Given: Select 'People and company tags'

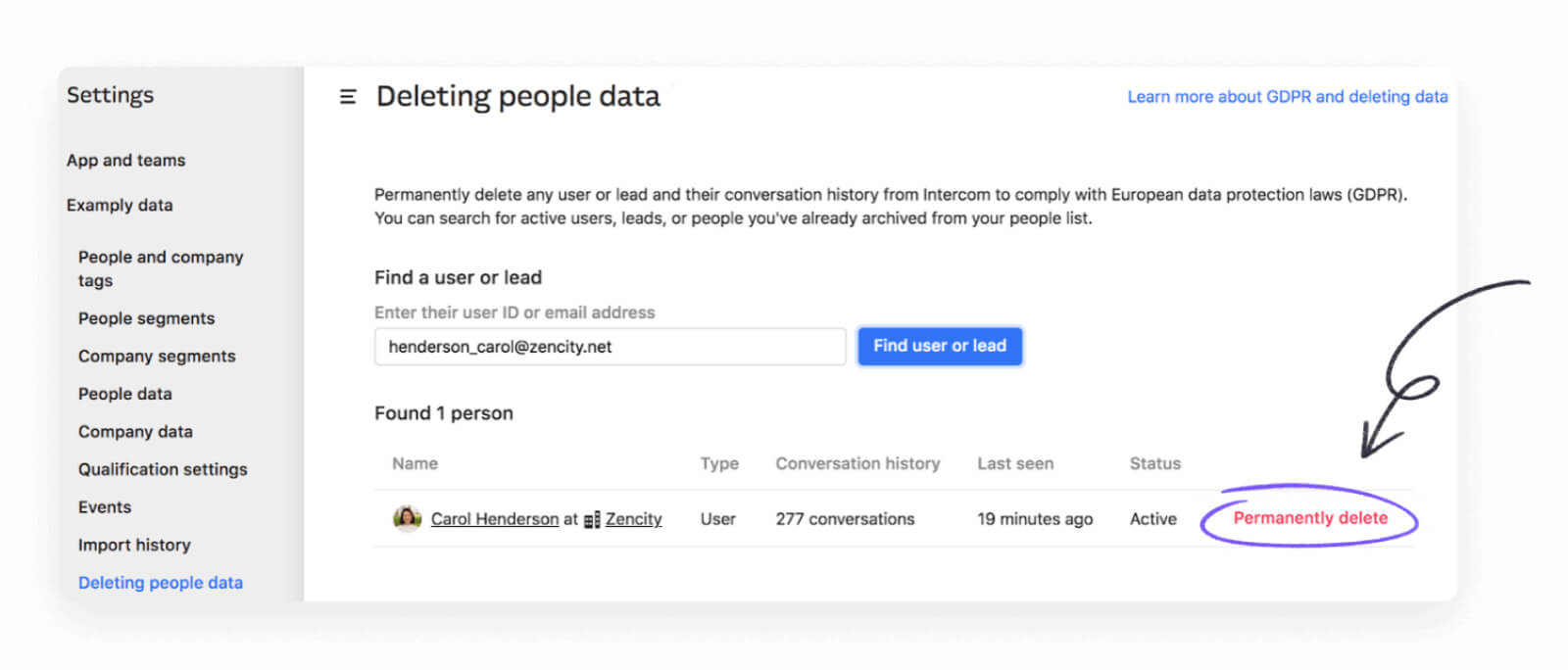Looking at the screenshot, I should tap(160, 267).
